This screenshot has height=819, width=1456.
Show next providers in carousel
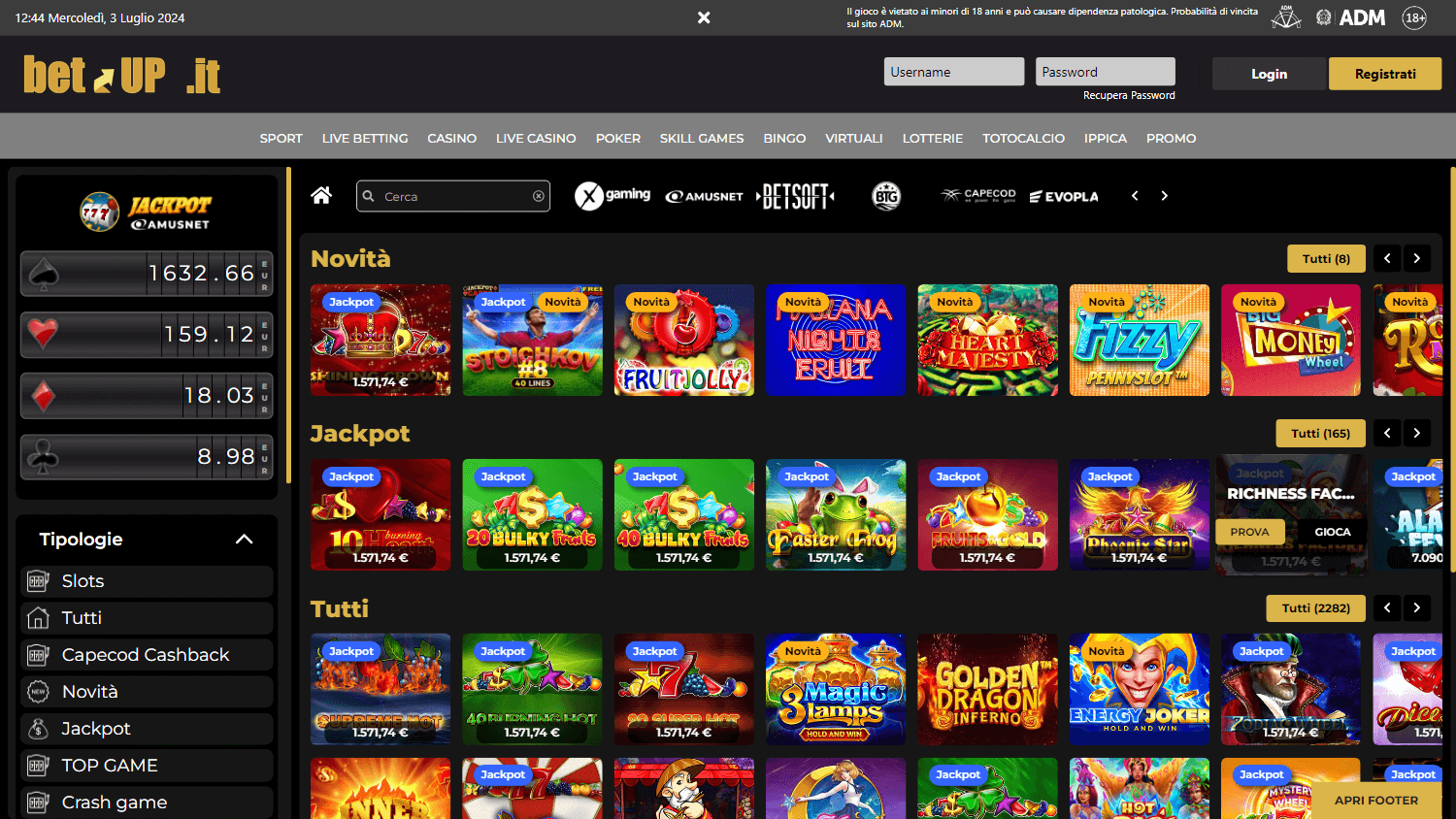[1165, 196]
